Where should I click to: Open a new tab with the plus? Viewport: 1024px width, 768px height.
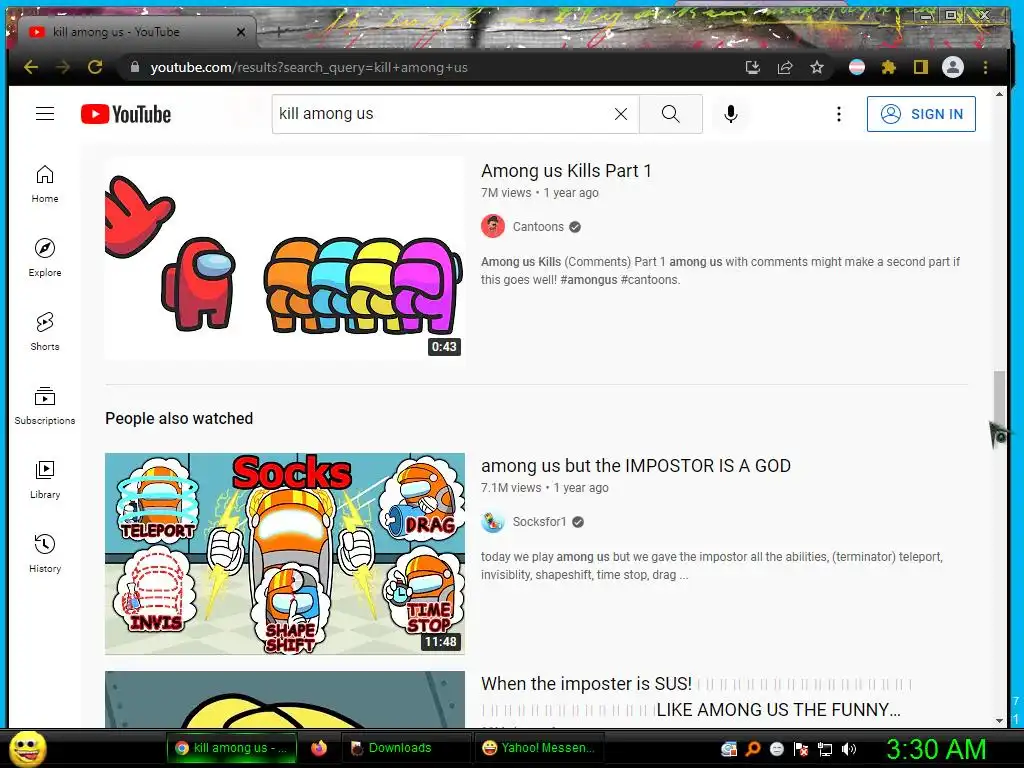pyautogui.click(x=279, y=31)
